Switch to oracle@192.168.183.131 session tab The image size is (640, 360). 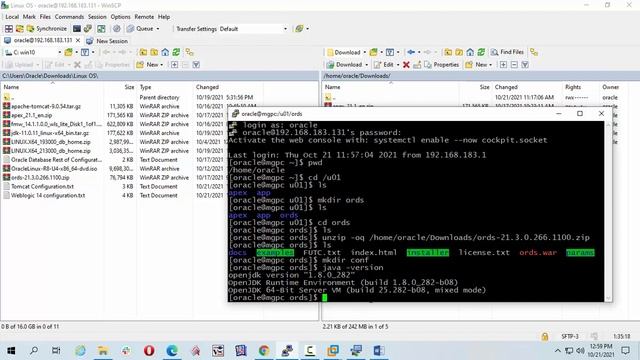39,40
